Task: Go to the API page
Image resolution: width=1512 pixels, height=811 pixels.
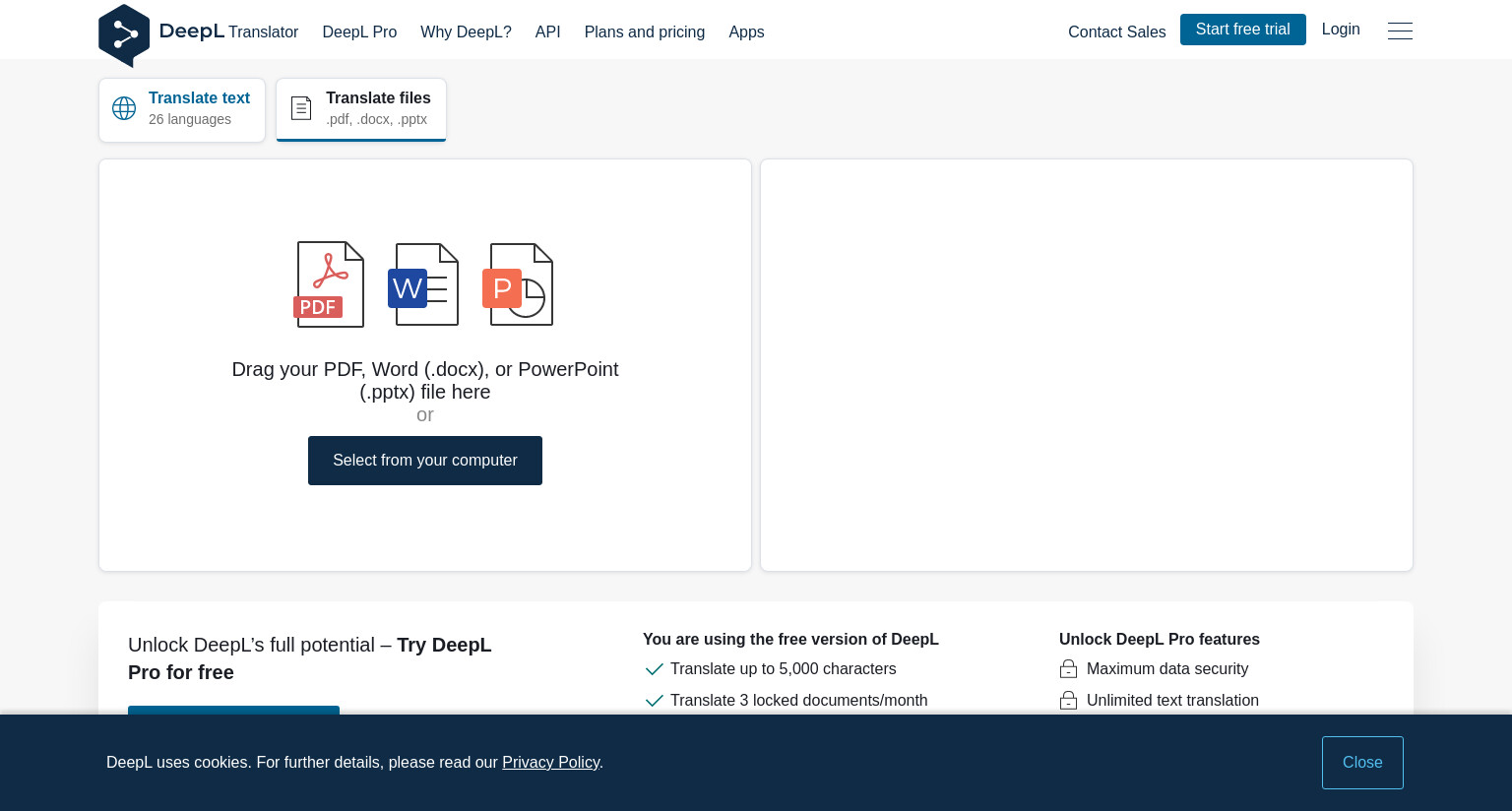Action: (547, 31)
